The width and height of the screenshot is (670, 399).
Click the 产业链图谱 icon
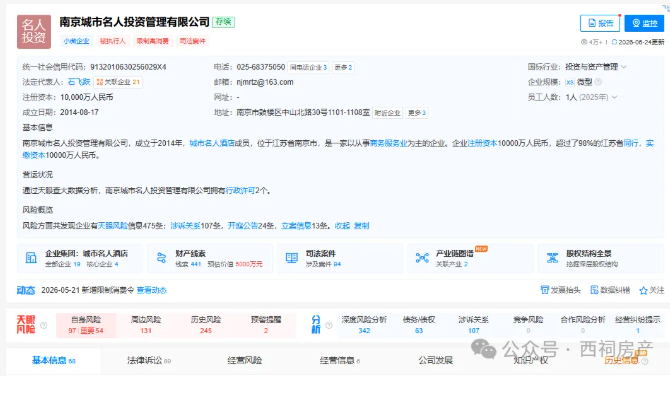click(422, 258)
